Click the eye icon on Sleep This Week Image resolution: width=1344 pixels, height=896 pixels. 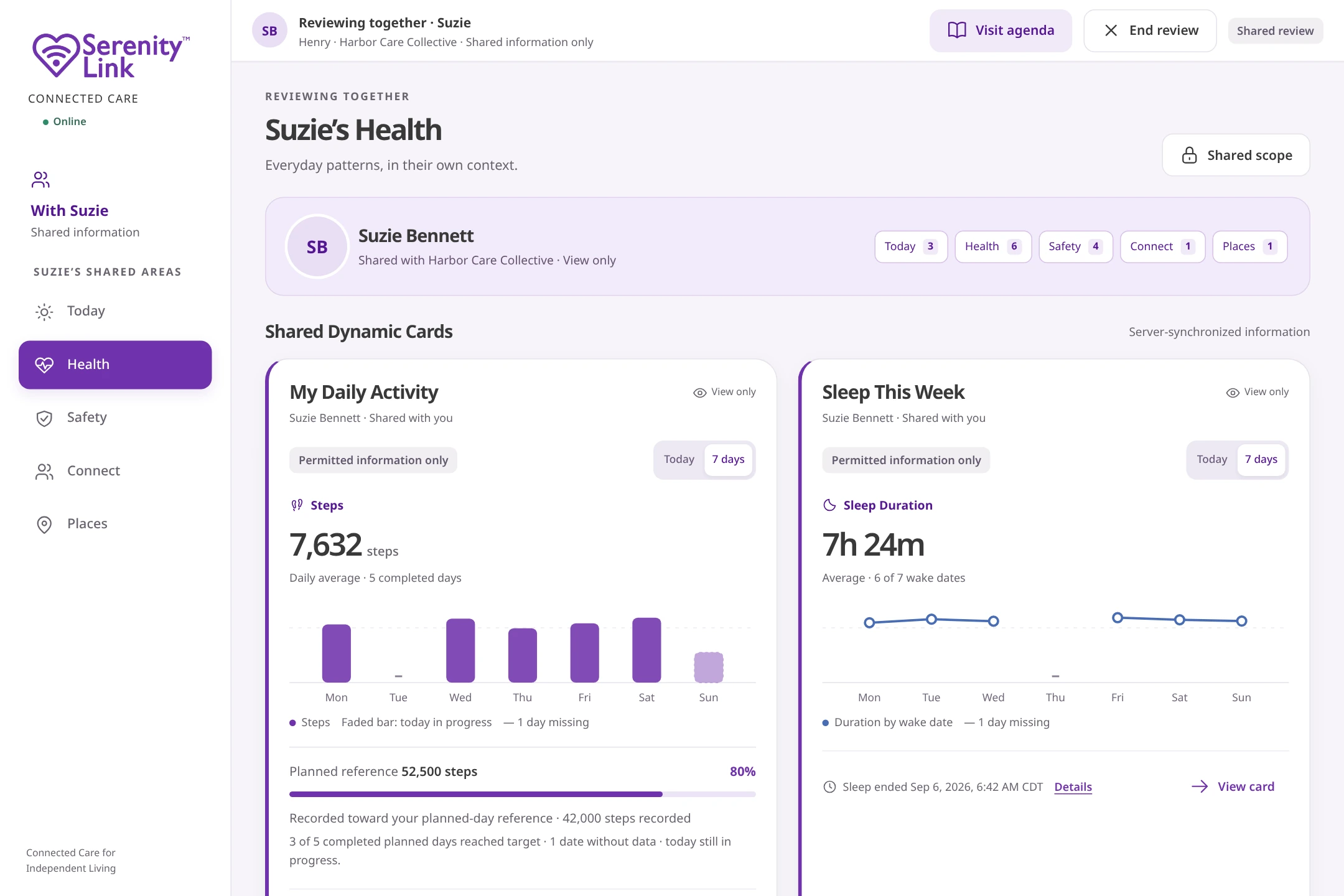pyautogui.click(x=1233, y=393)
